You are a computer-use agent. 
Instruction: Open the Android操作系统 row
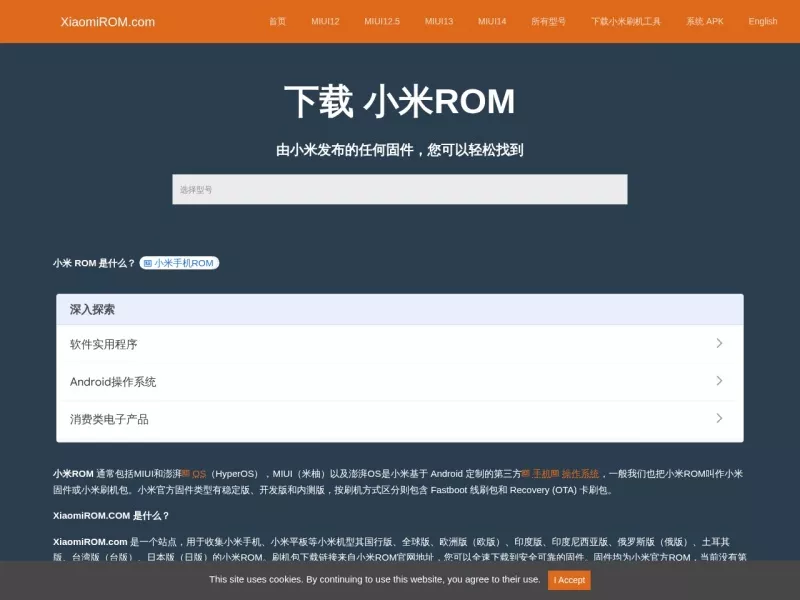(400, 382)
